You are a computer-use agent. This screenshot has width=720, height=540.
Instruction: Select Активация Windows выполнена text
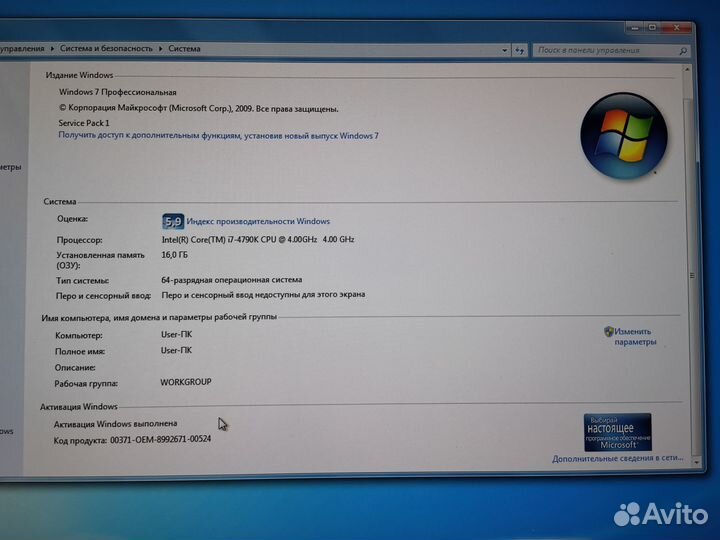point(115,423)
